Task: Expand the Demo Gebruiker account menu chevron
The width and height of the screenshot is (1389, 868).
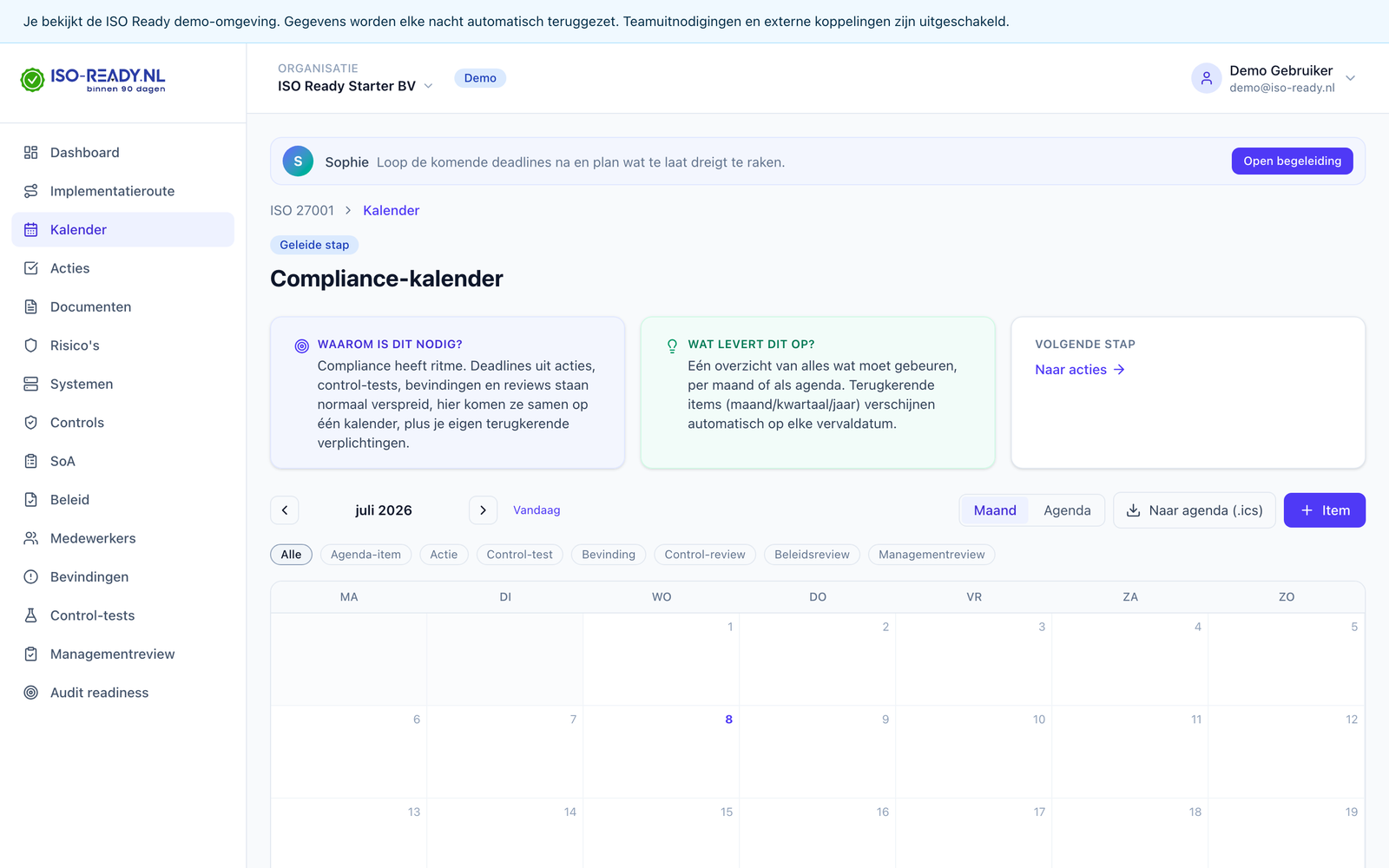Action: point(1351,78)
